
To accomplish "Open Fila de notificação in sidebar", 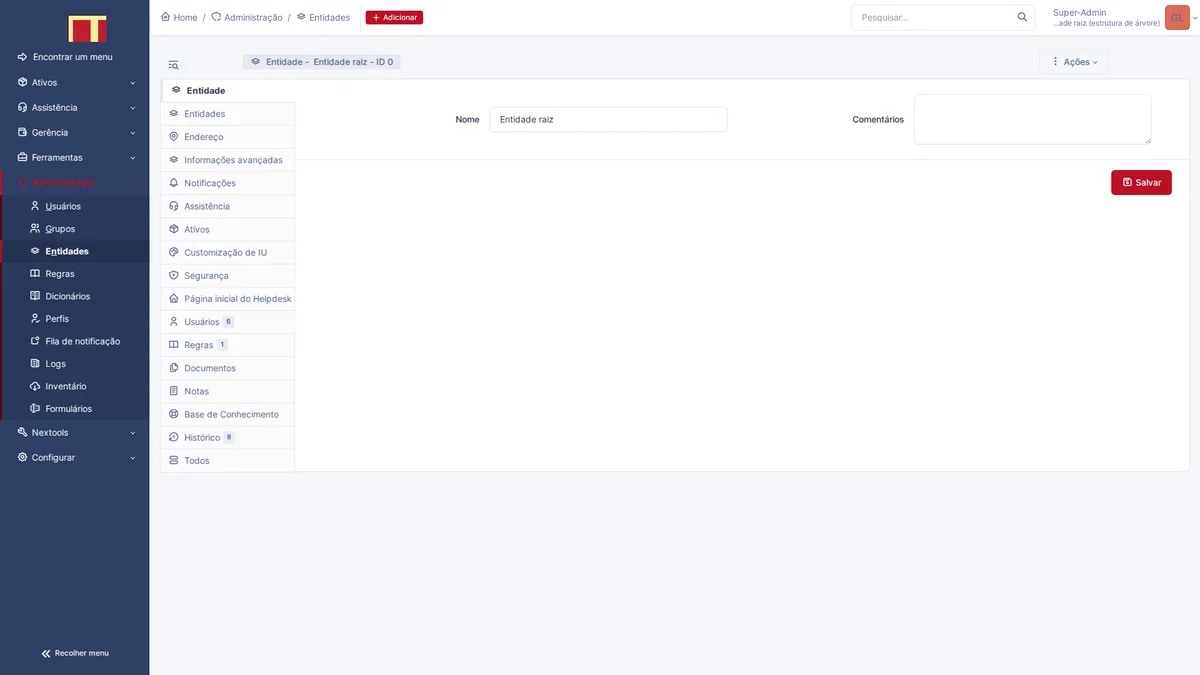I will coord(82,341).
